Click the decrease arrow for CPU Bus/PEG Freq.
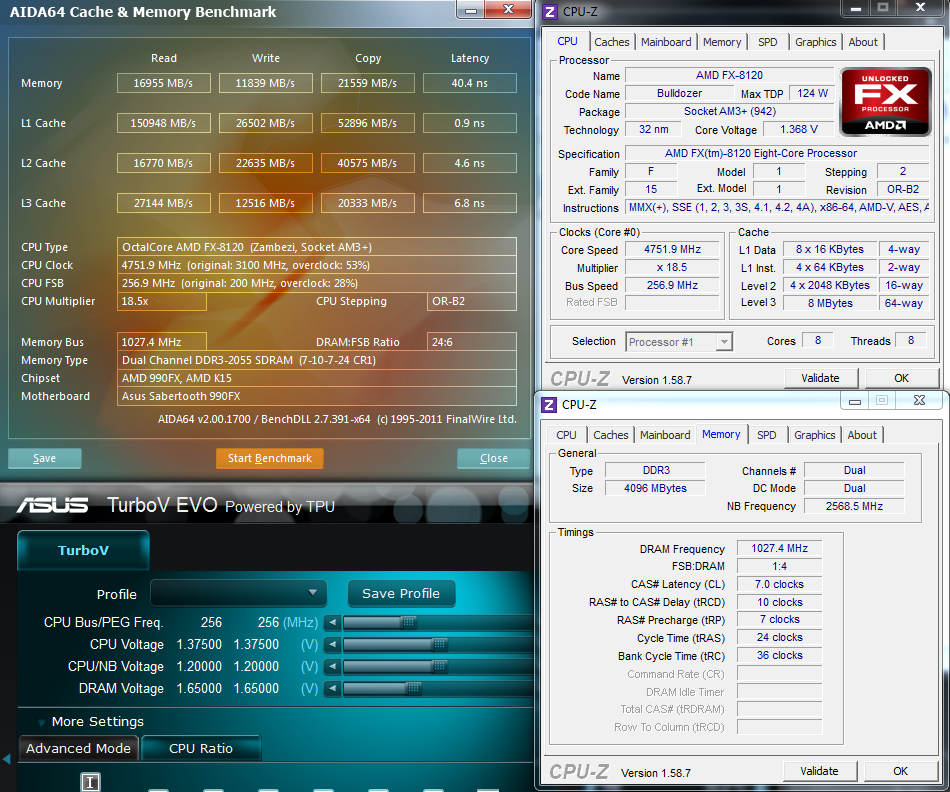 click(333, 622)
